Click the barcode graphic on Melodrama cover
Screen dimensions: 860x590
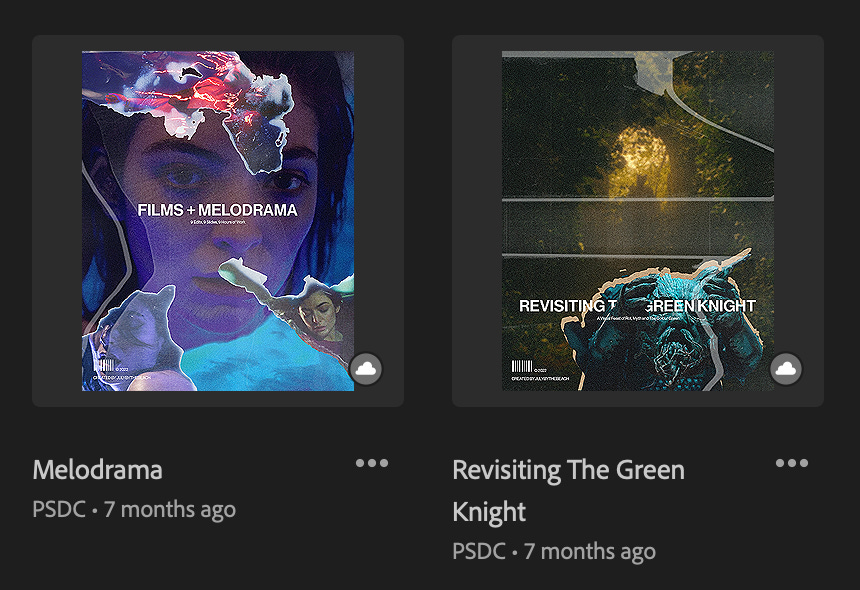click(104, 366)
